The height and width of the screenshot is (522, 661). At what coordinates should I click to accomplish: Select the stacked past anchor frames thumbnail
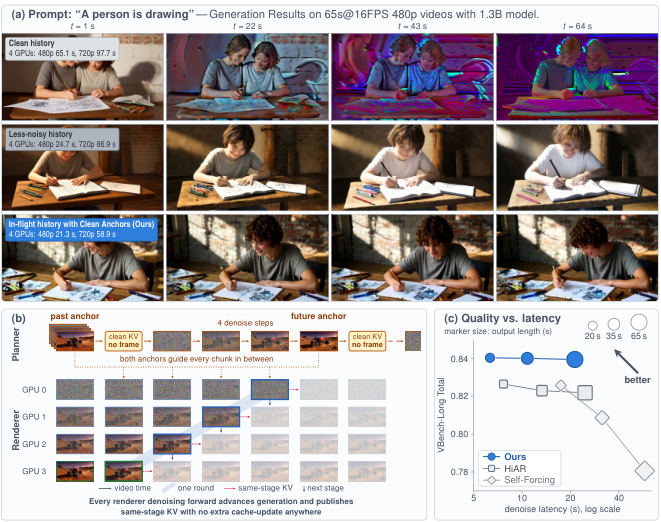tap(72, 338)
